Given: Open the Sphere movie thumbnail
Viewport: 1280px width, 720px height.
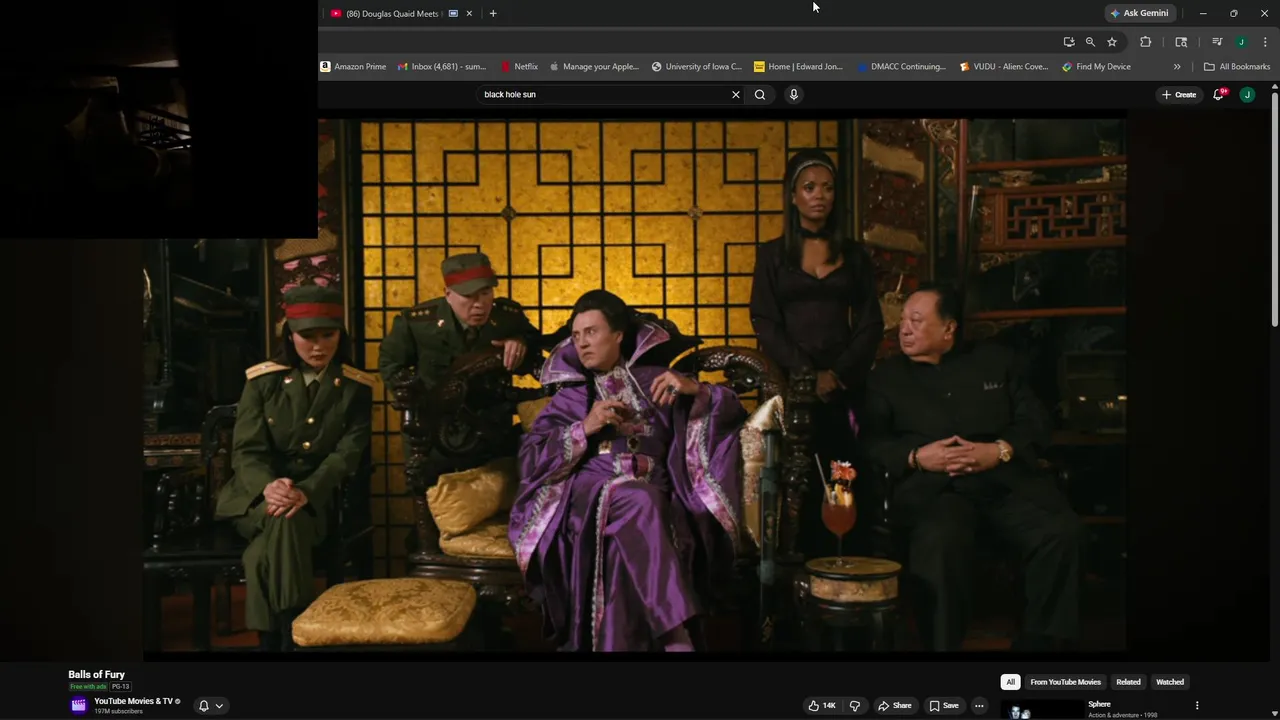Looking at the screenshot, I should (x=1041, y=710).
